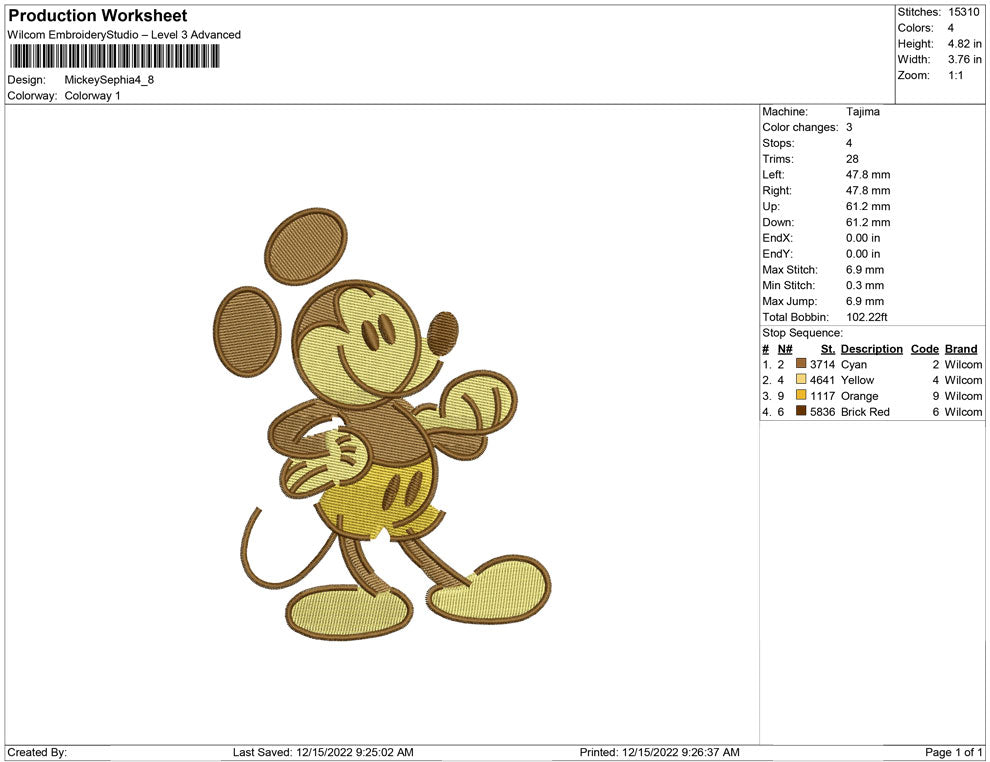The width and height of the screenshot is (990, 762).
Task: Click the barcode under the worksheet title
Action: (x=114, y=56)
